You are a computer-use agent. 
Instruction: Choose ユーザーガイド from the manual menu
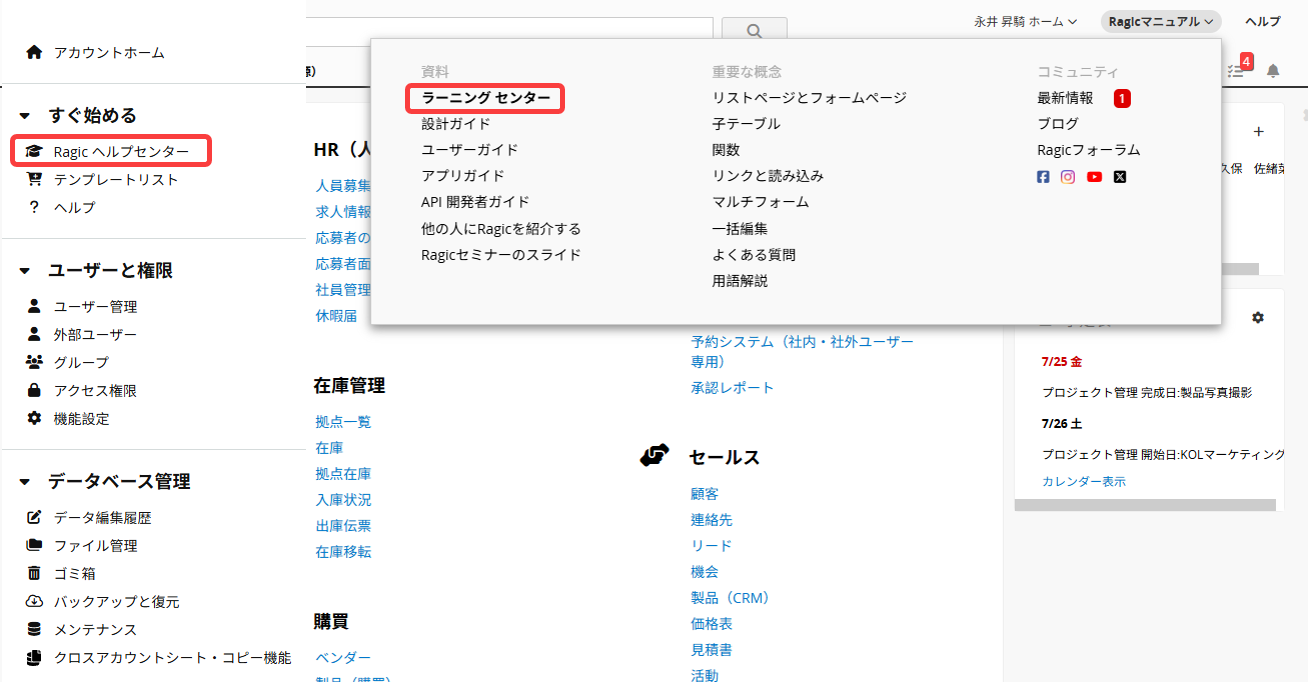(470, 150)
